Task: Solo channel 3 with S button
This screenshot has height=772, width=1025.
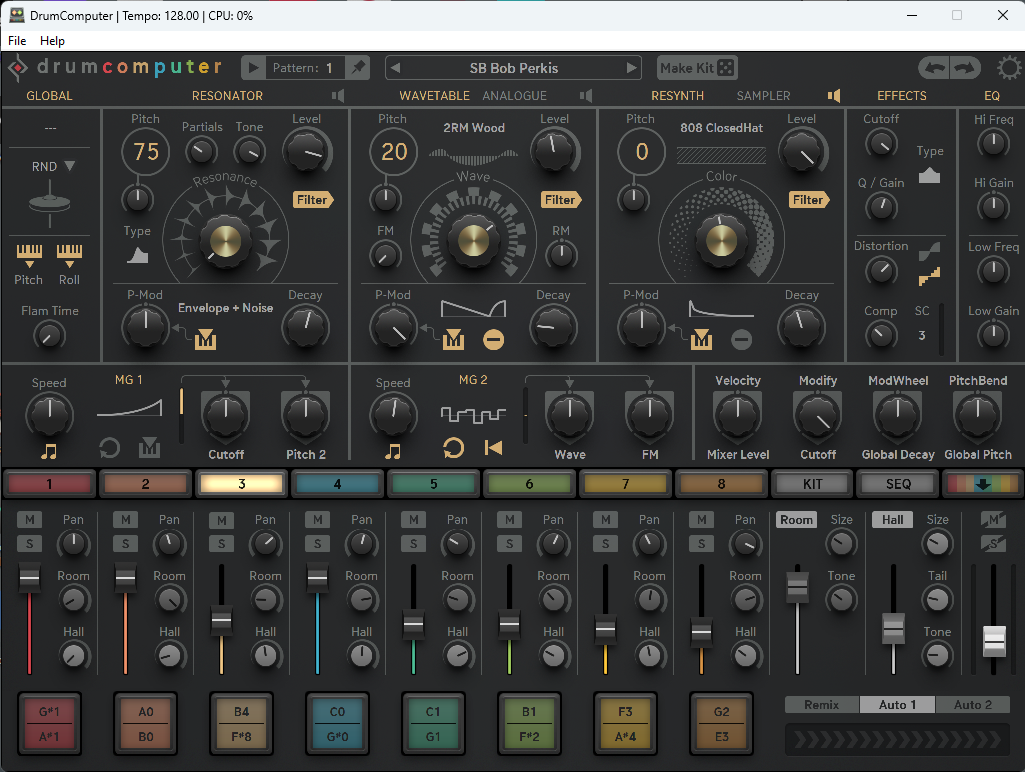Action: tap(222, 543)
